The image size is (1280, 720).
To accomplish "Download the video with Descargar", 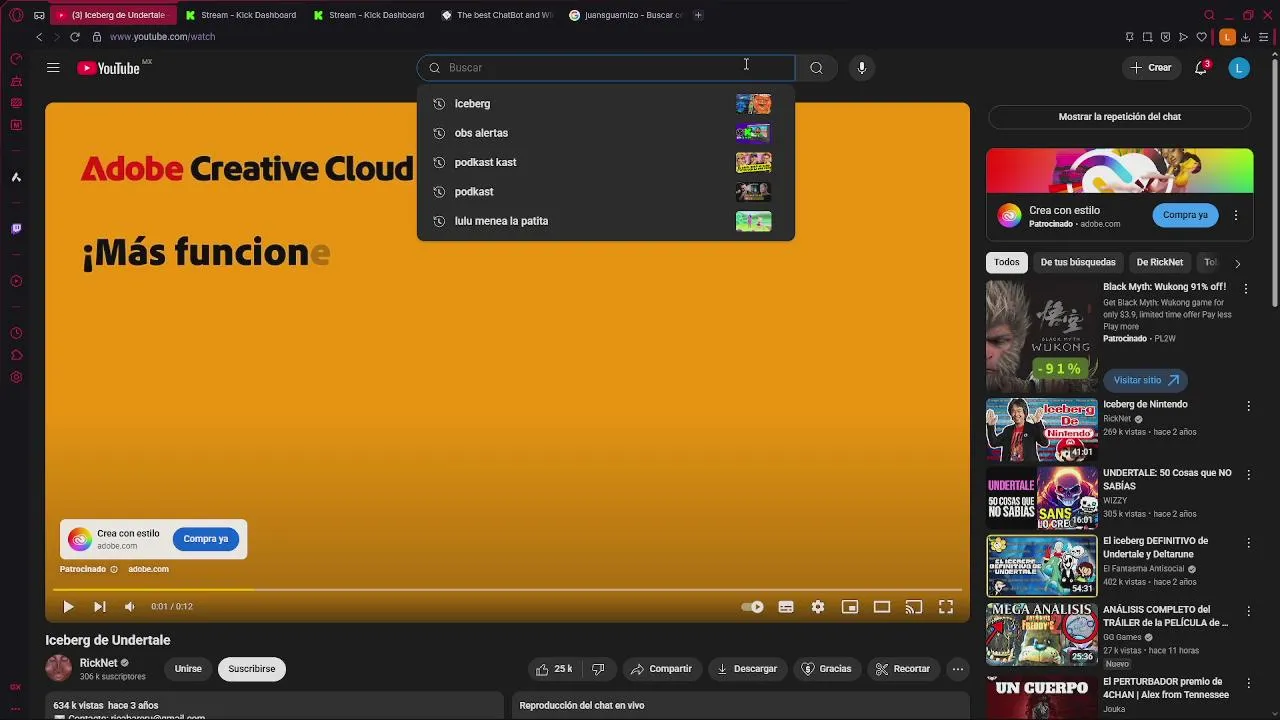I will point(748,669).
